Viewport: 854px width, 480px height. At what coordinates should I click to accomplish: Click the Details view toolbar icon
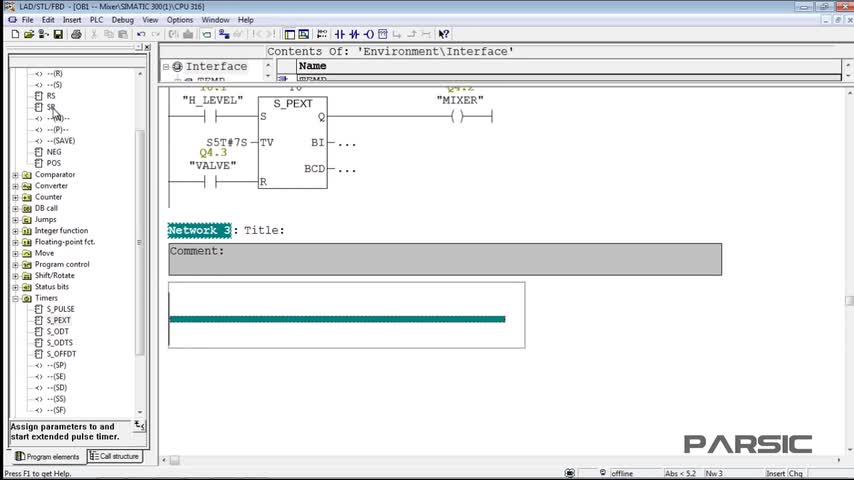303,34
